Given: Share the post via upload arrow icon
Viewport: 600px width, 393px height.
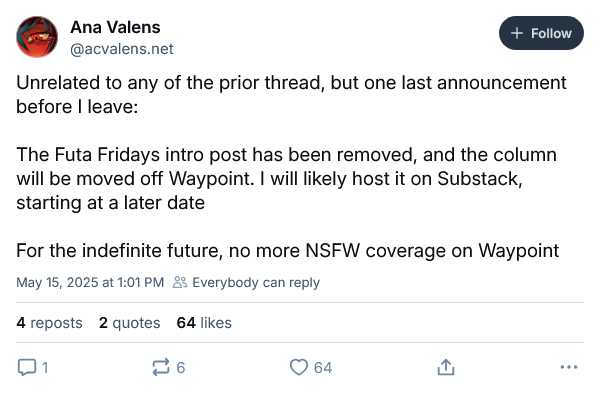Looking at the screenshot, I should [446, 367].
